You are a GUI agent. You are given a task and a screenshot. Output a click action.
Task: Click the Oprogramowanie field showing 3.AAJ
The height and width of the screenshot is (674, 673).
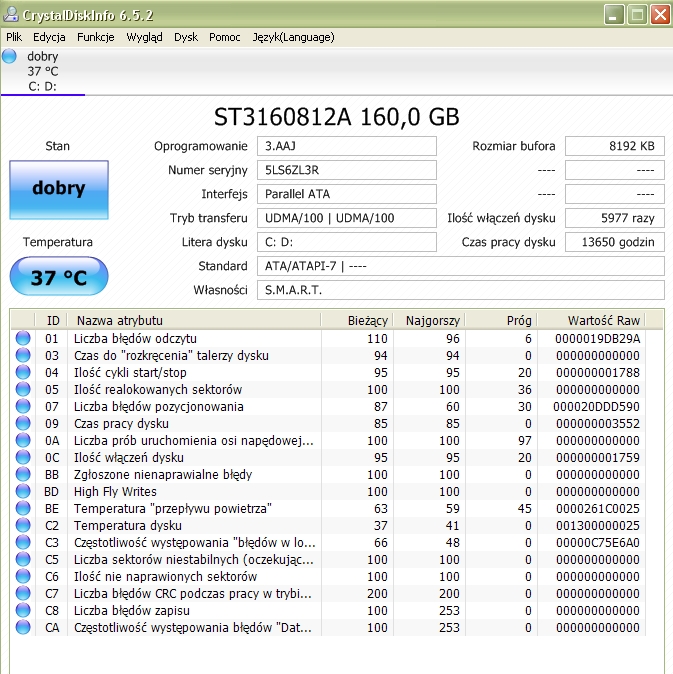(347, 146)
